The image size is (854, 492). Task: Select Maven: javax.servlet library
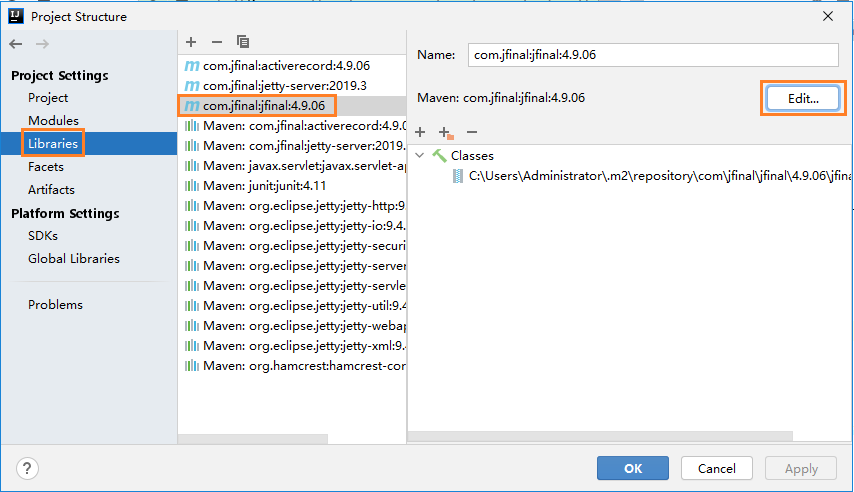click(x=292, y=166)
